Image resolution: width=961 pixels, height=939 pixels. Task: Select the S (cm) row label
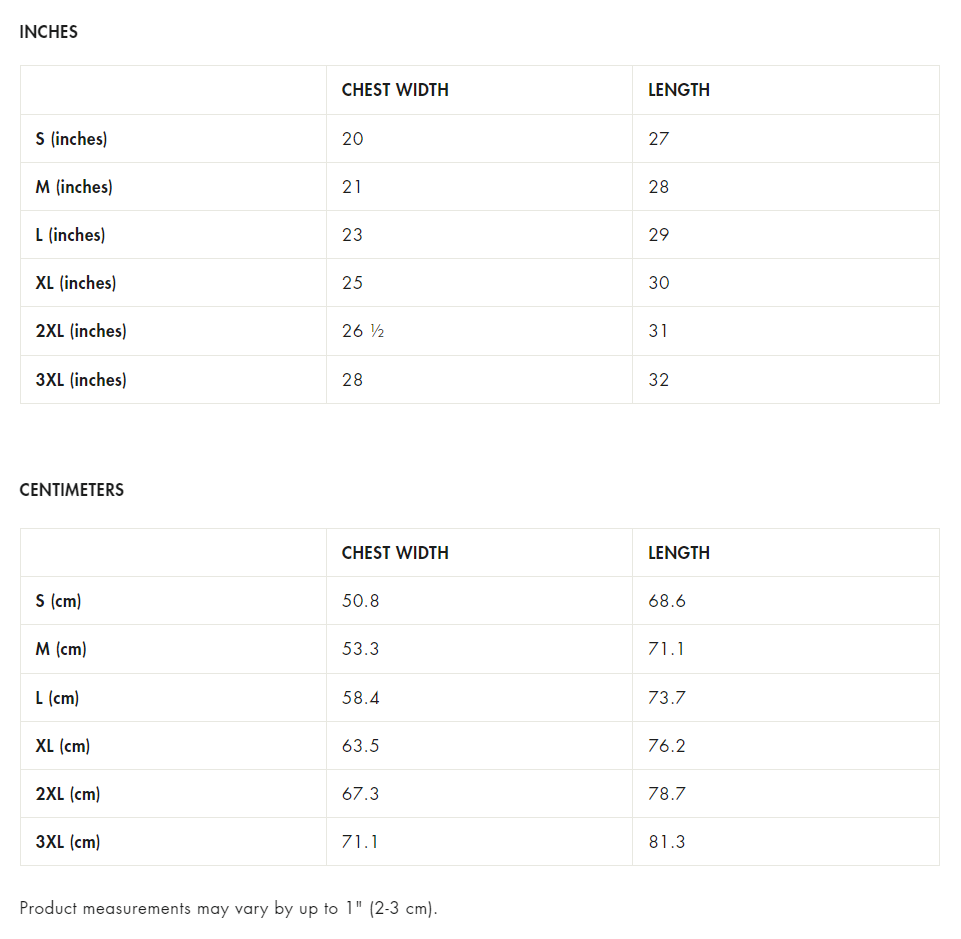[58, 601]
